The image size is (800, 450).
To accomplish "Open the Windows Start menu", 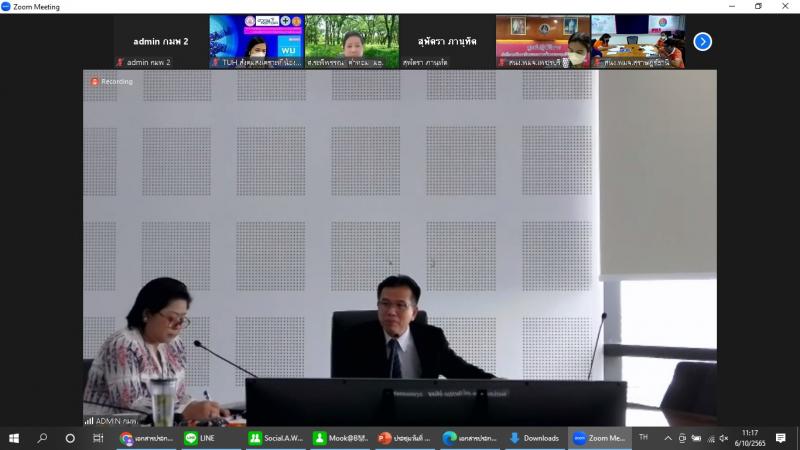I will 14,438.
